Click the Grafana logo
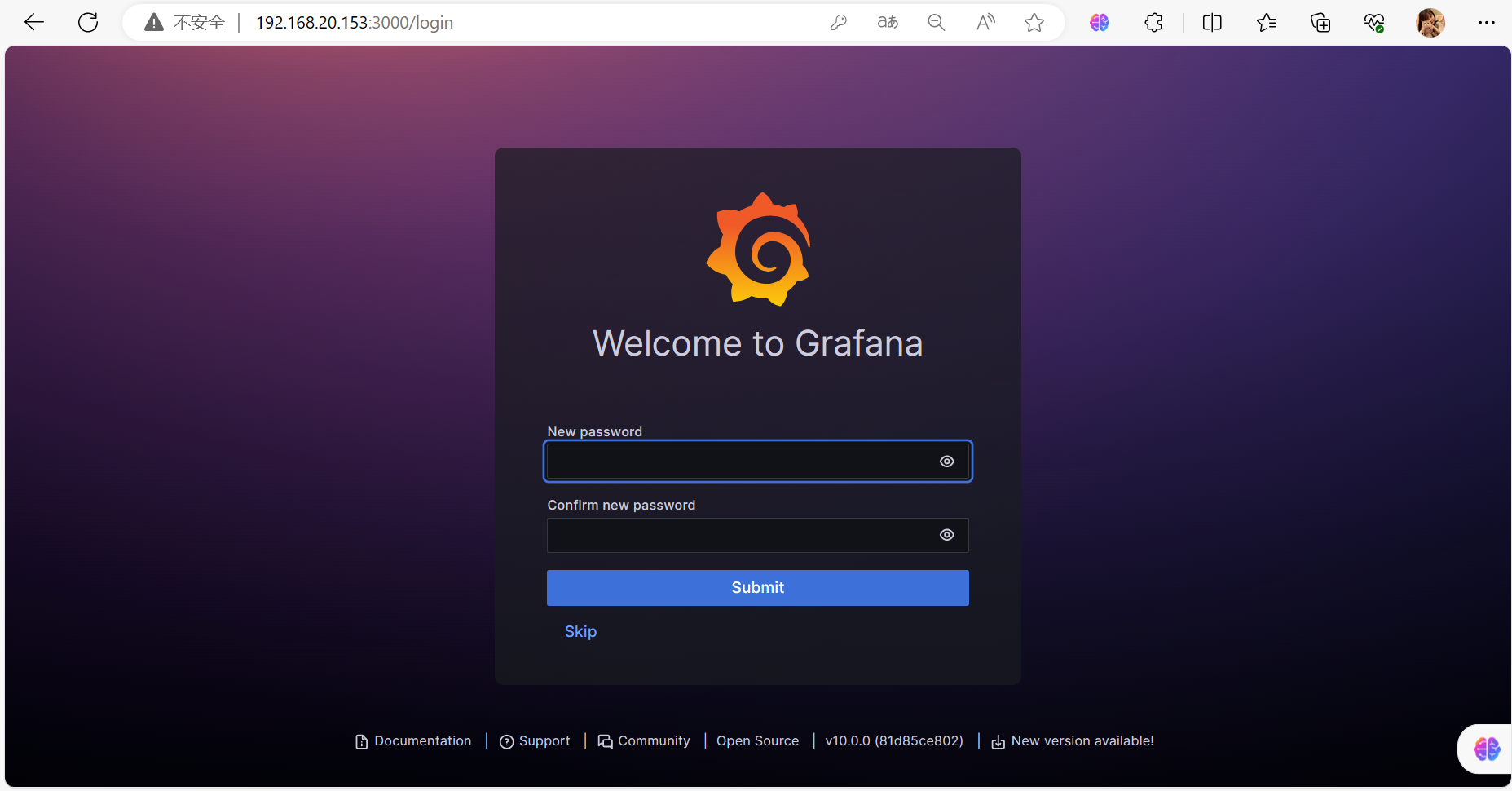The height and width of the screenshot is (791, 1512). [758, 250]
